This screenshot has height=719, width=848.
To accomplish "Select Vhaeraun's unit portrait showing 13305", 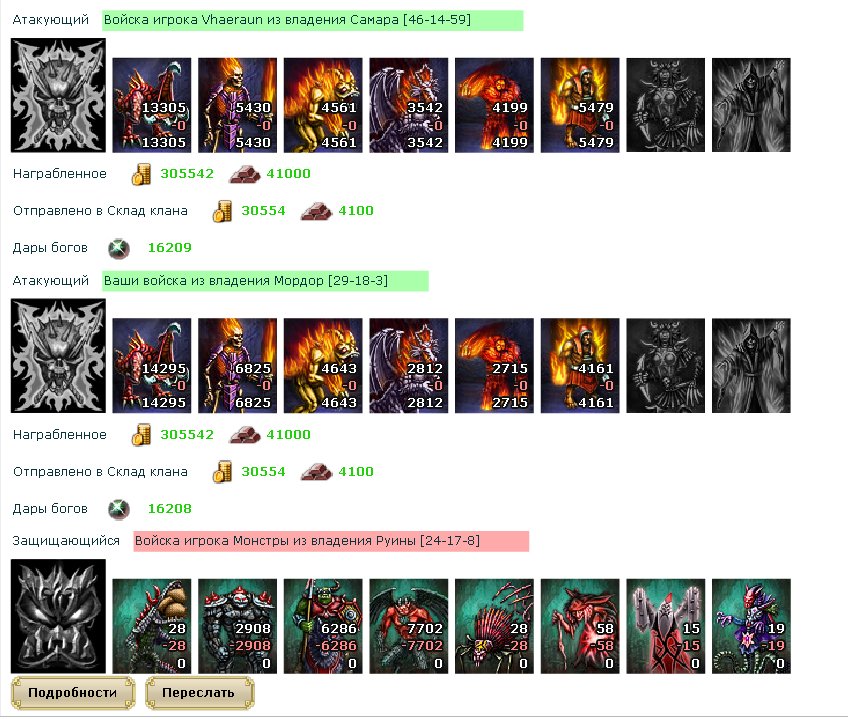I will point(152,105).
